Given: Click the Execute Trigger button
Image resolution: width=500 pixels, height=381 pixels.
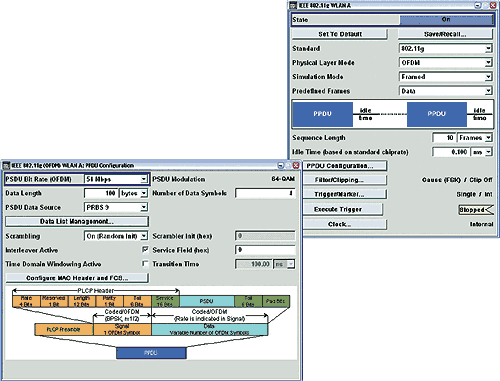Looking at the screenshot, I should (x=343, y=209).
